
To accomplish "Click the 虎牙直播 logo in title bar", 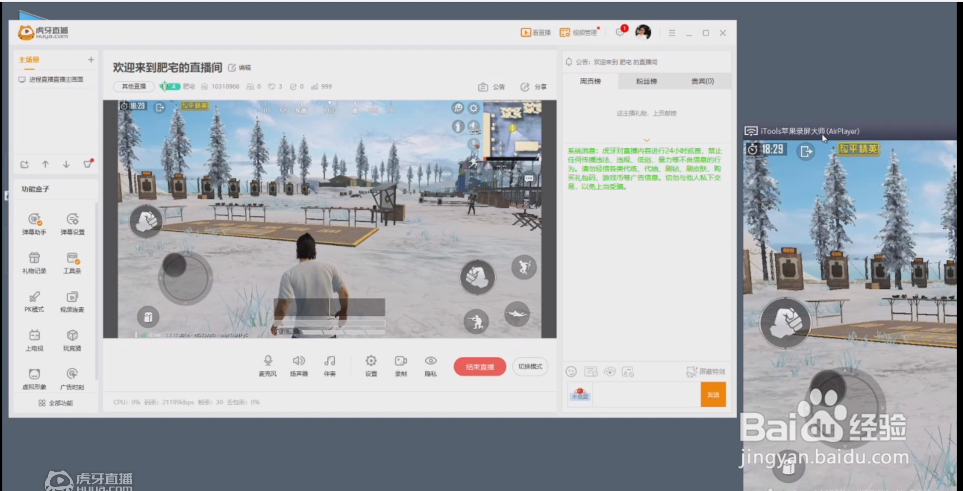I will (x=43, y=33).
